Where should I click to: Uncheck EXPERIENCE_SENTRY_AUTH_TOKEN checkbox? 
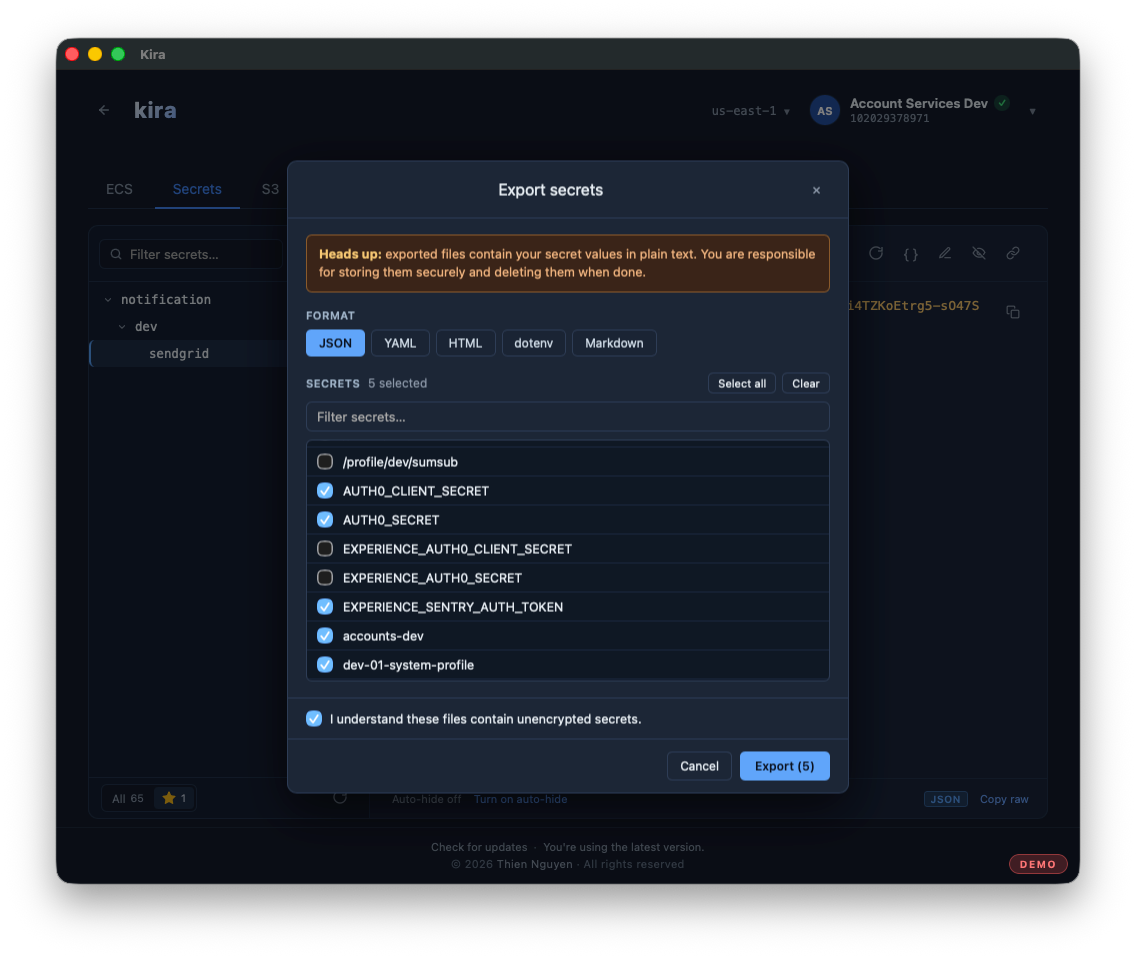coord(325,607)
